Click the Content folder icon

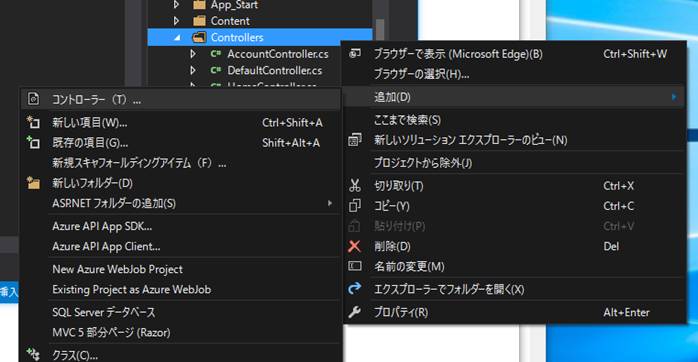click(x=199, y=21)
